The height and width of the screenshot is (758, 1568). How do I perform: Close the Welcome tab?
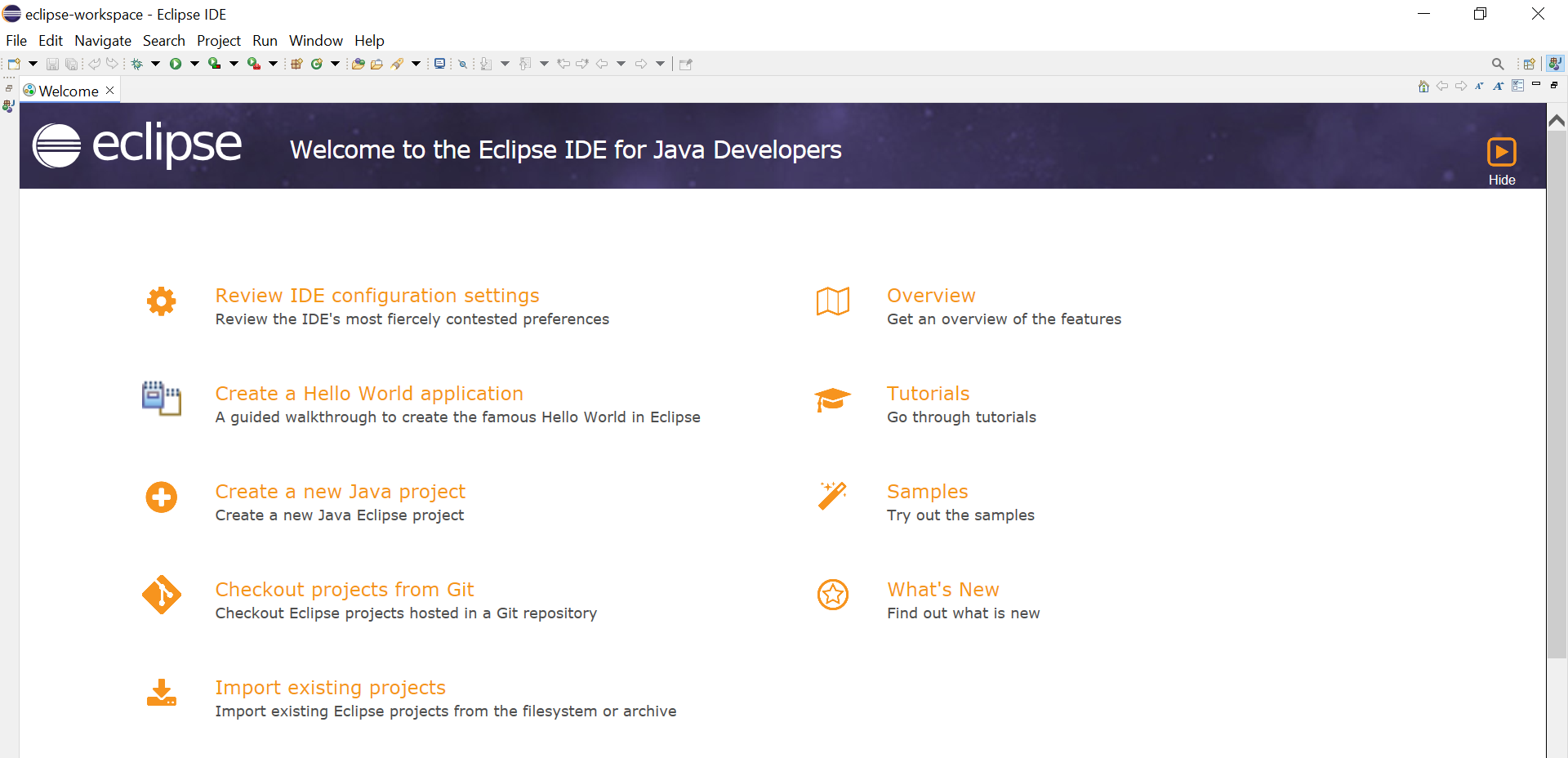pyautogui.click(x=110, y=90)
